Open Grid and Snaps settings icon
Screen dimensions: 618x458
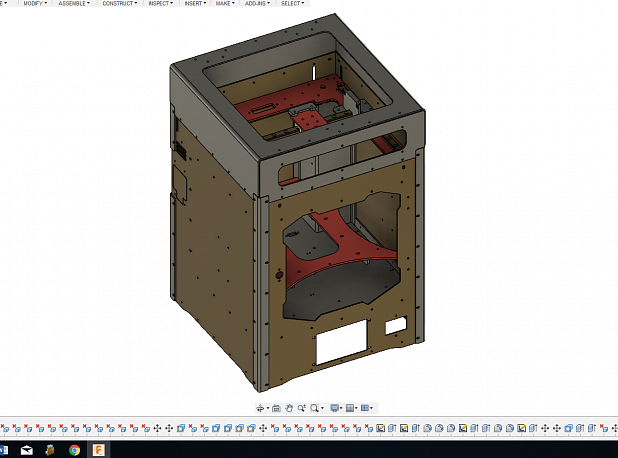(350, 408)
